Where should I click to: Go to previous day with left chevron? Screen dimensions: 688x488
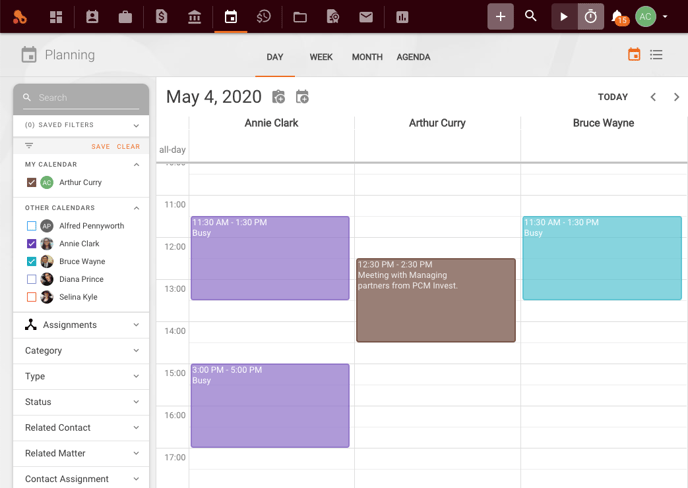tap(653, 97)
